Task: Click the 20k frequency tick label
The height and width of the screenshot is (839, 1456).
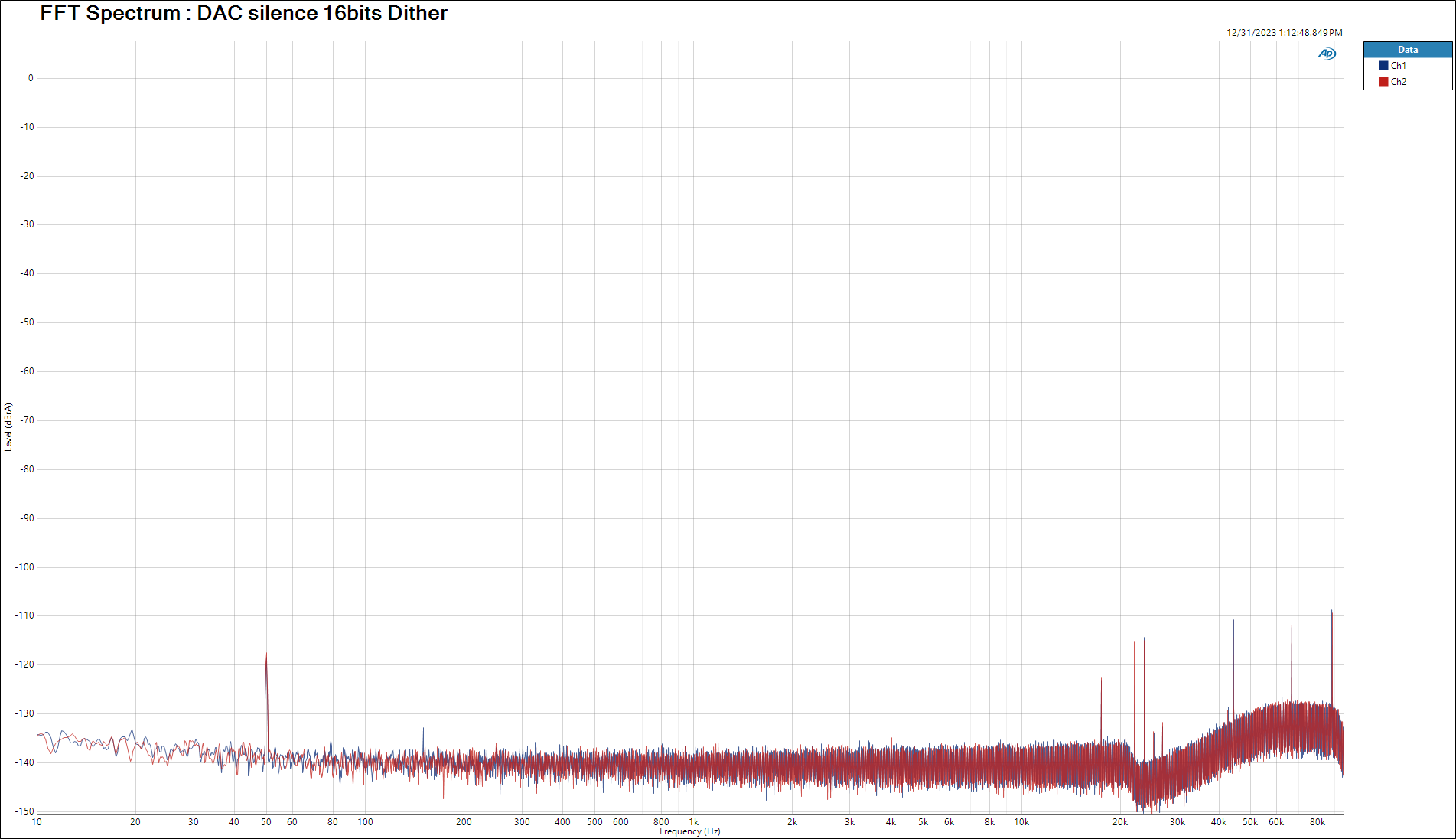Action: [1119, 822]
